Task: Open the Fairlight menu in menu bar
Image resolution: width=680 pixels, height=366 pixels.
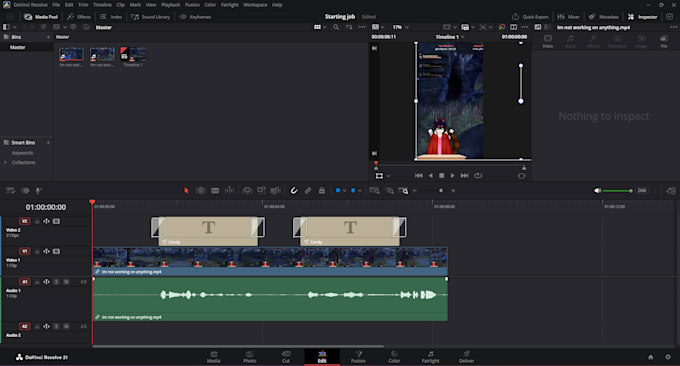Action: coord(230,5)
